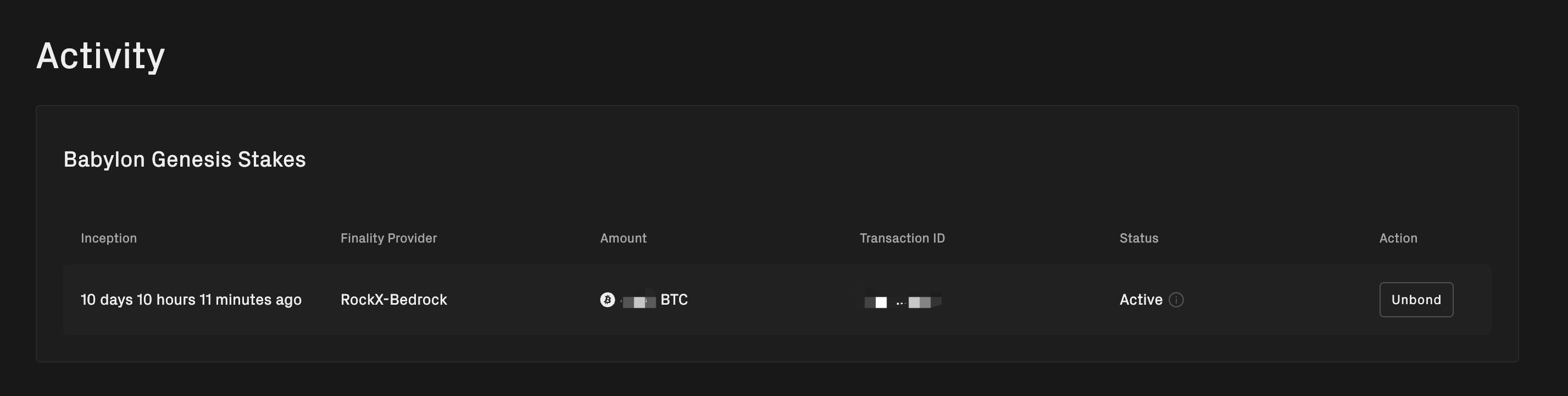This screenshot has height=396, width=1568.
Task: Click the BTC currency label
Action: click(x=674, y=300)
